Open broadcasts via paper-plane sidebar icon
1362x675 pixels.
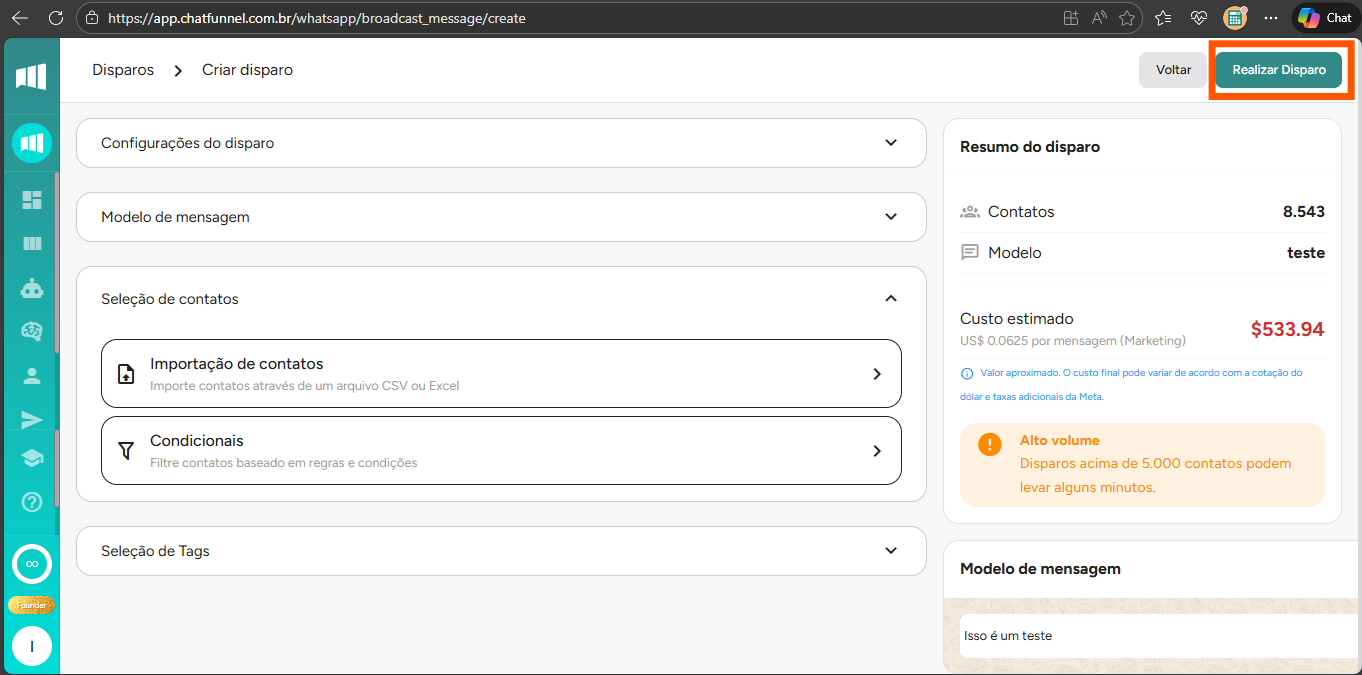click(x=32, y=419)
